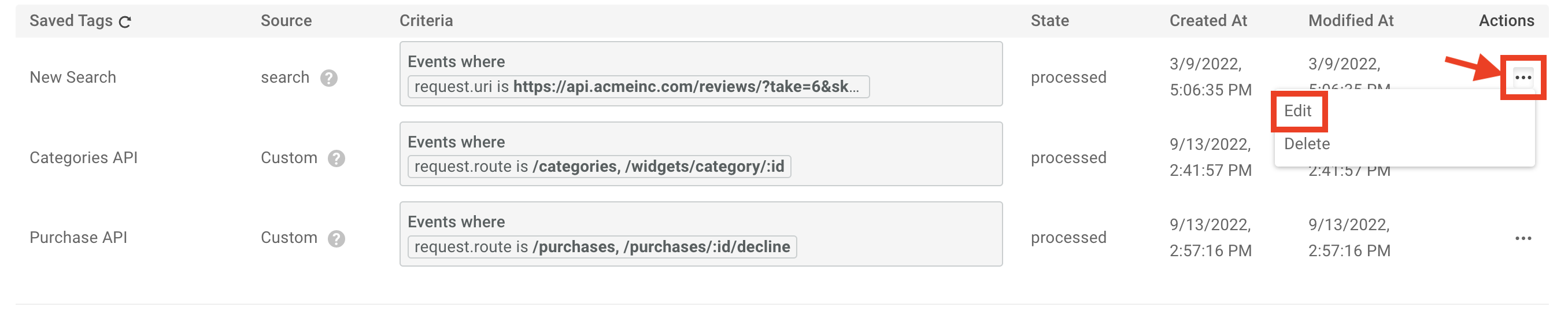Refresh the Saved Tags list

click(125, 22)
